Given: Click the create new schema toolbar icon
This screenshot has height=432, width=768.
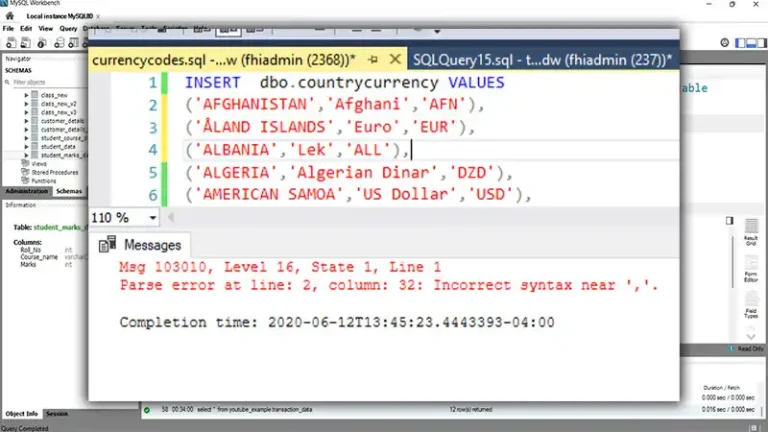Looking at the screenshot, I should point(59,43).
